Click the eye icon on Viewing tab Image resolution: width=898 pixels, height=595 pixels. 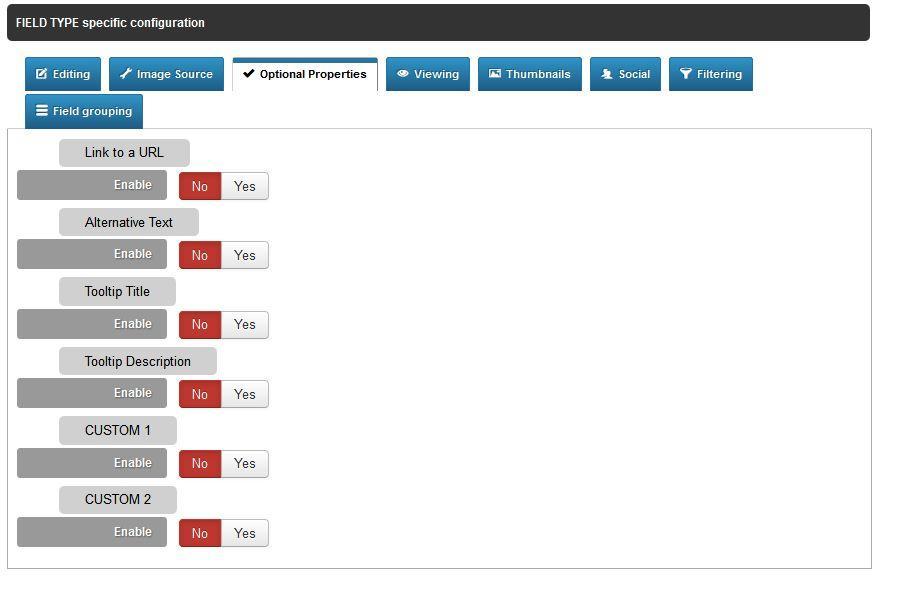click(403, 73)
